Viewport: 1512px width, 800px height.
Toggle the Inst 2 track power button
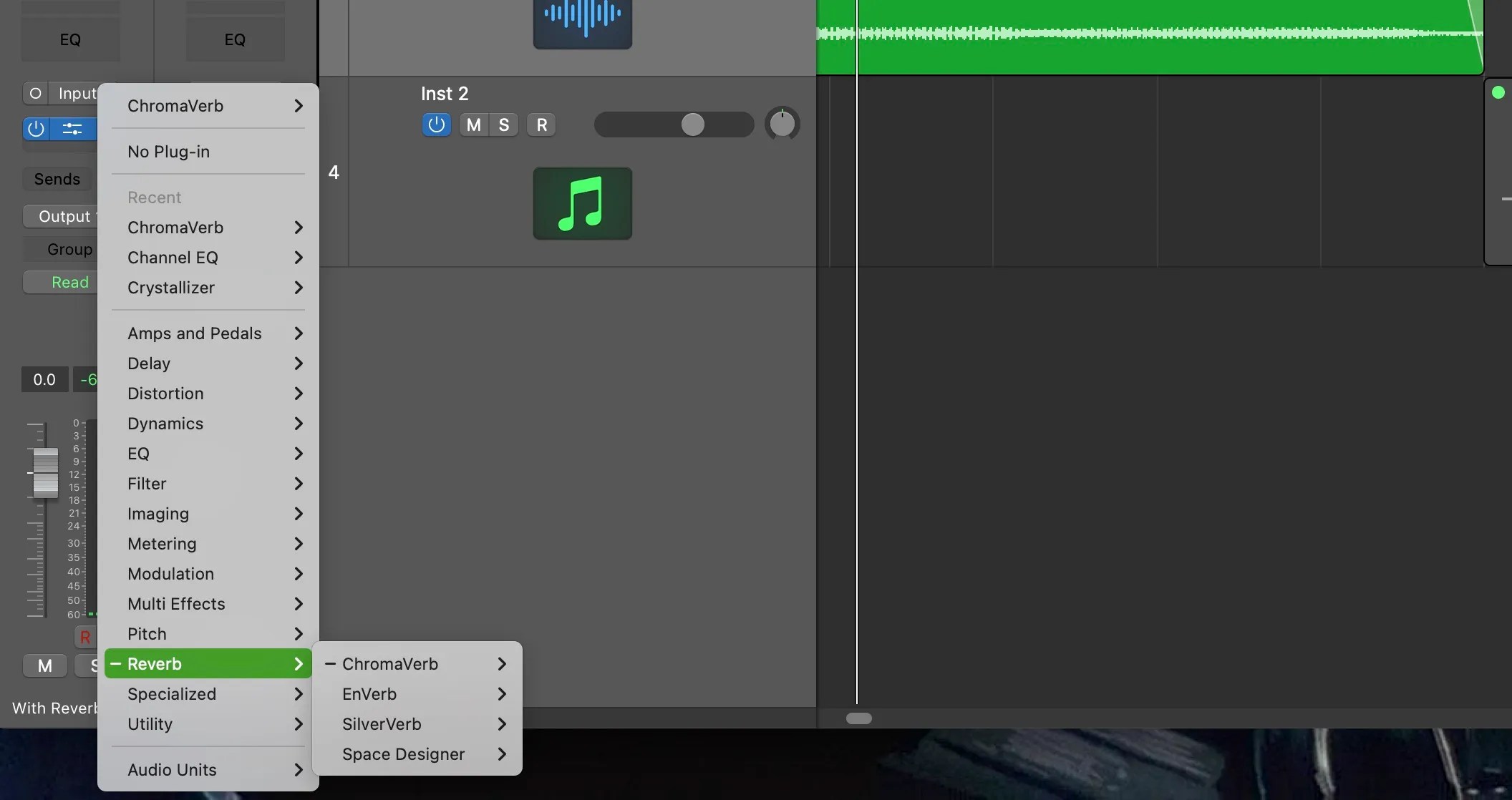pyautogui.click(x=436, y=125)
